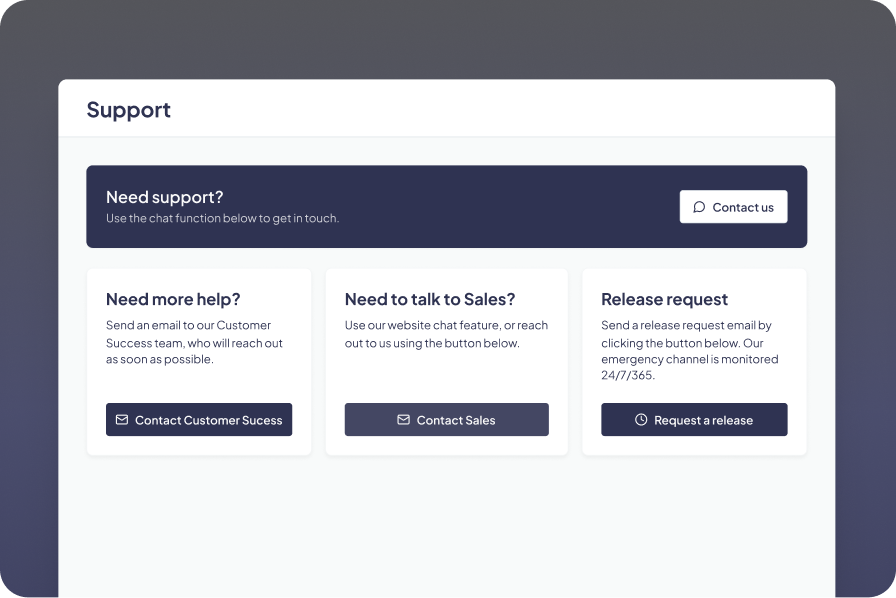Click the envelope icon on Contact Customer Success

[x=122, y=420]
